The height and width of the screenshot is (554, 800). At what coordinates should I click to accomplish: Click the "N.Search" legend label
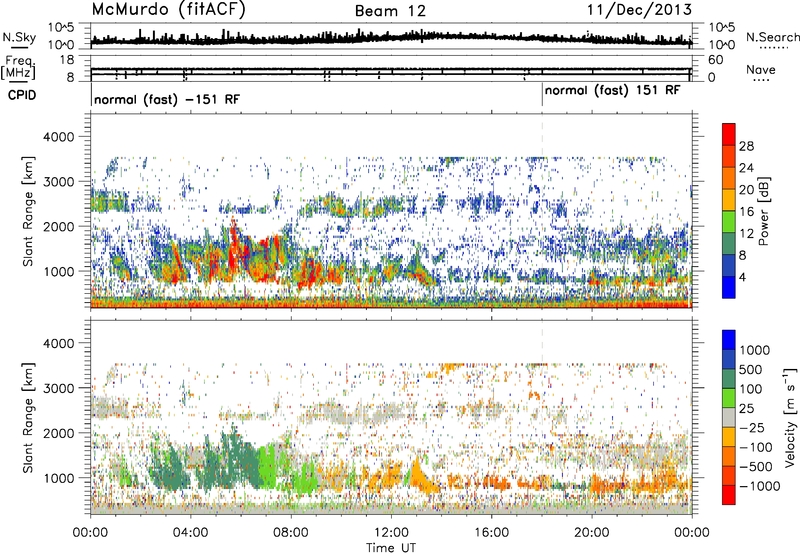coord(773,37)
